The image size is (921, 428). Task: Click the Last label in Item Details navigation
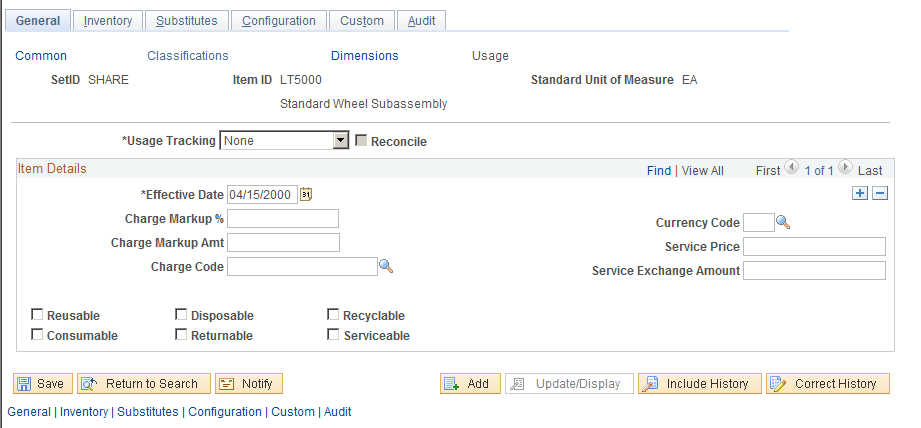(x=870, y=170)
